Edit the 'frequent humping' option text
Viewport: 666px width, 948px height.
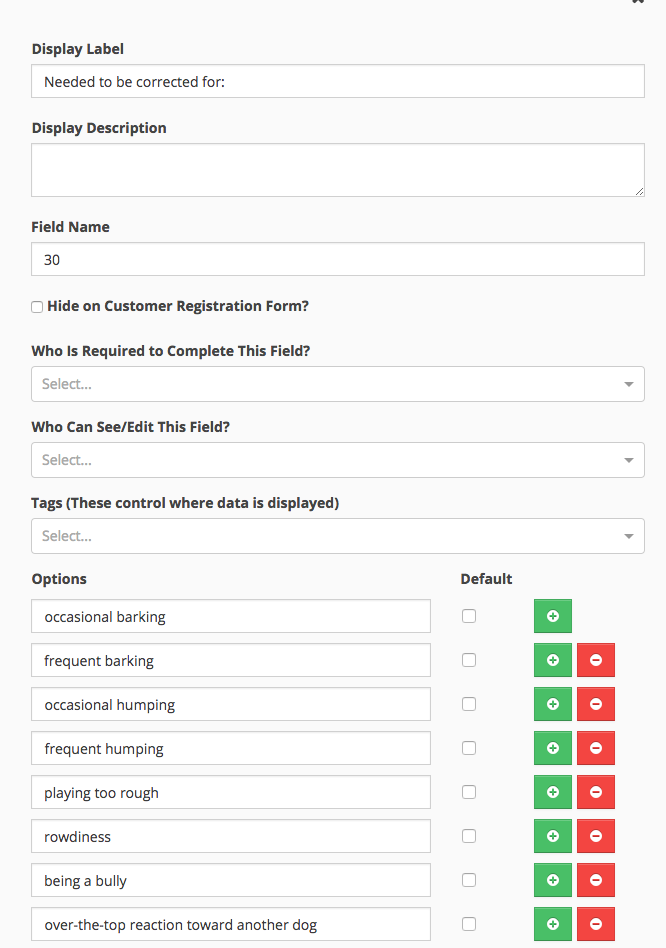click(231, 748)
